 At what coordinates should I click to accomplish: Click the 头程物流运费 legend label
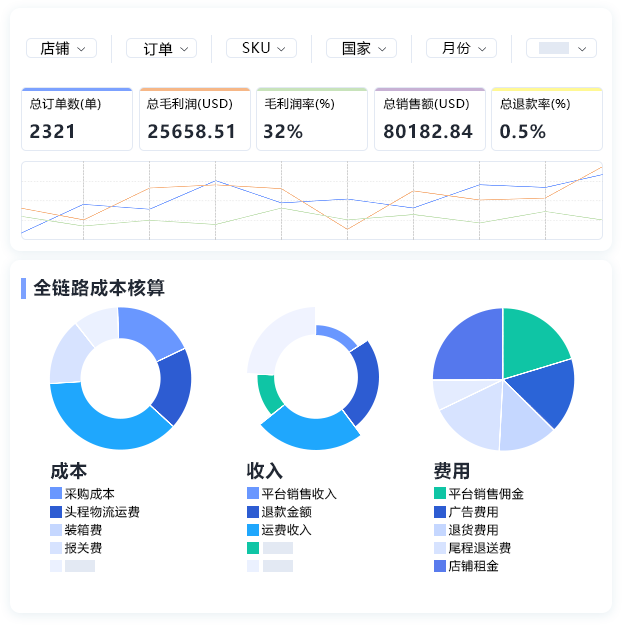pos(102,512)
